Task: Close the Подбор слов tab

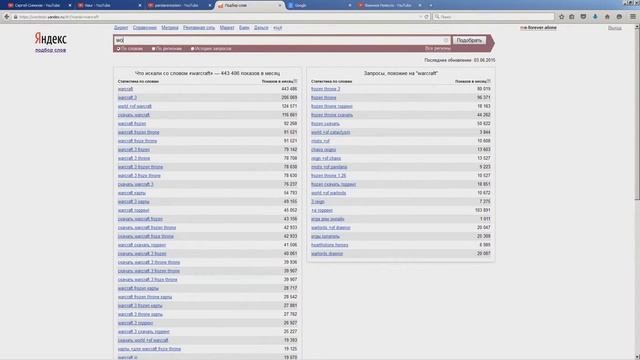Action: click(280, 5)
